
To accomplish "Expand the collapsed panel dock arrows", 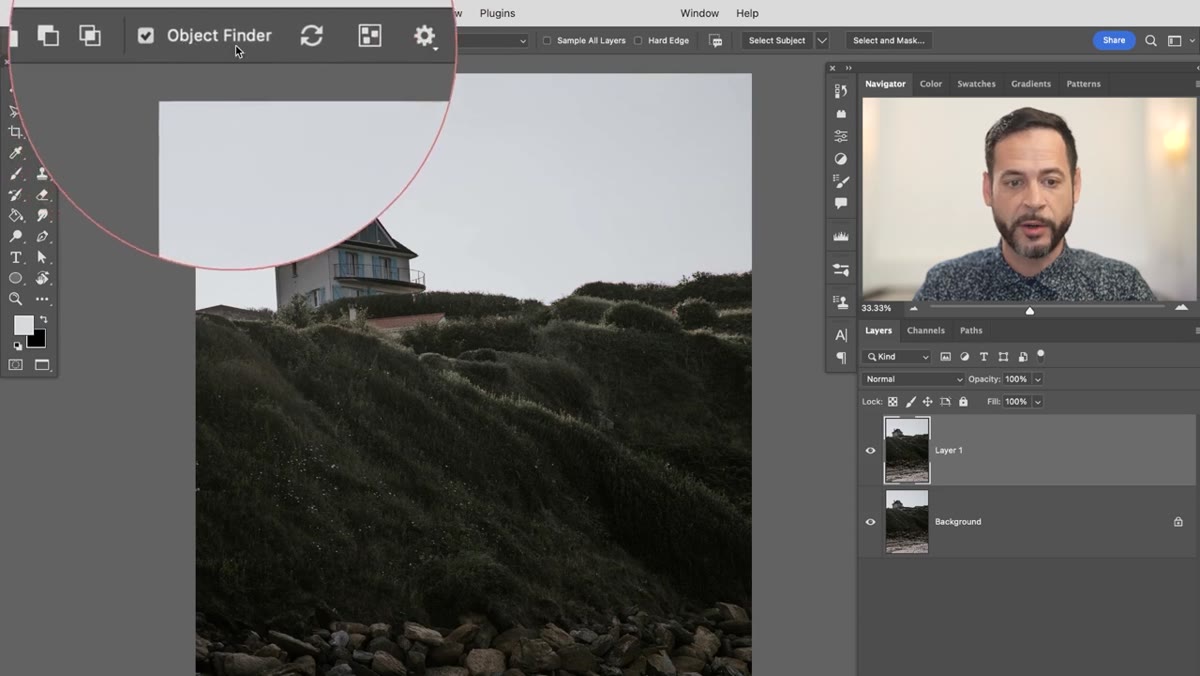I will coord(848,68).
